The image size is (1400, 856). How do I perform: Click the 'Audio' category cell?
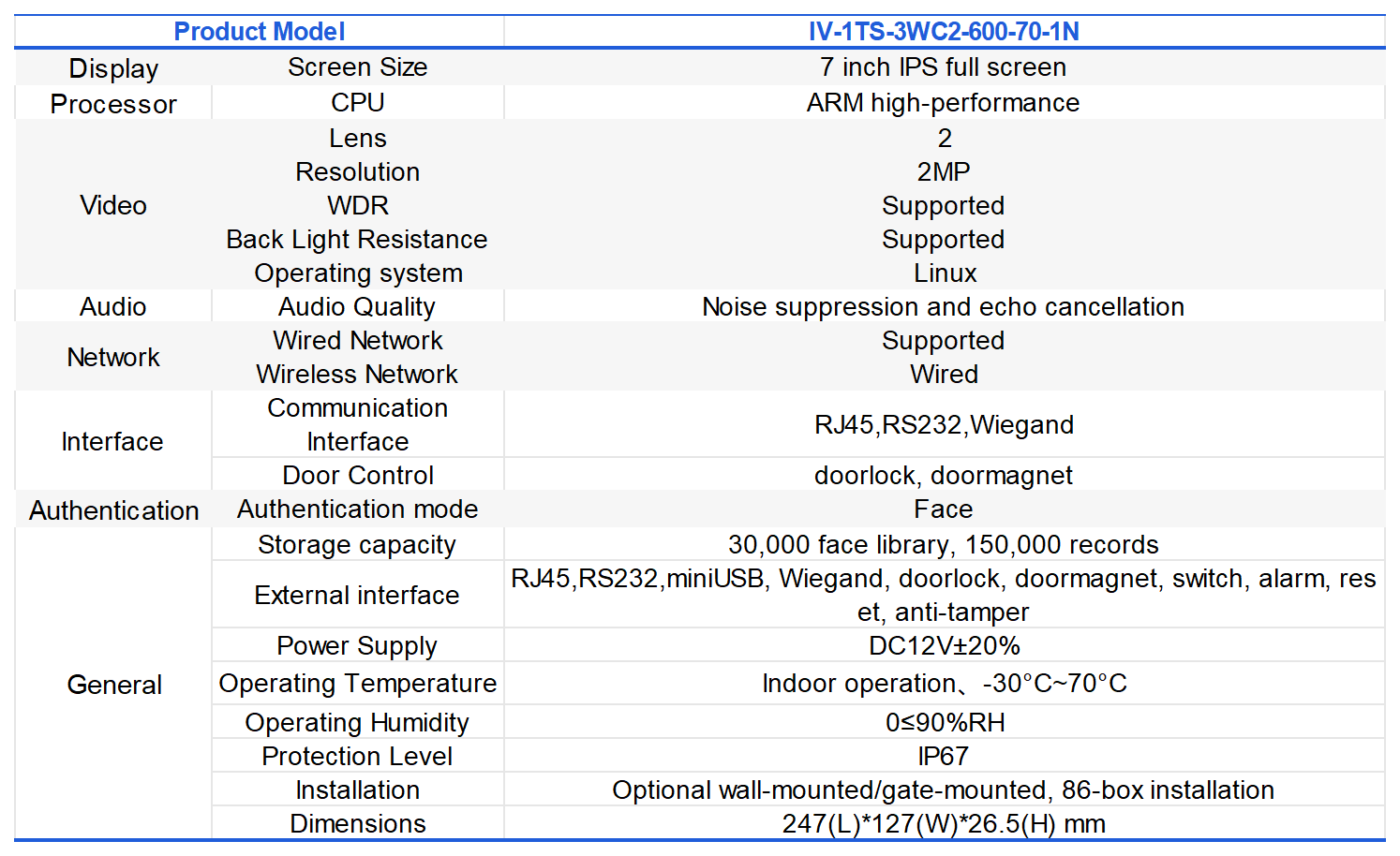pos(113,307)
